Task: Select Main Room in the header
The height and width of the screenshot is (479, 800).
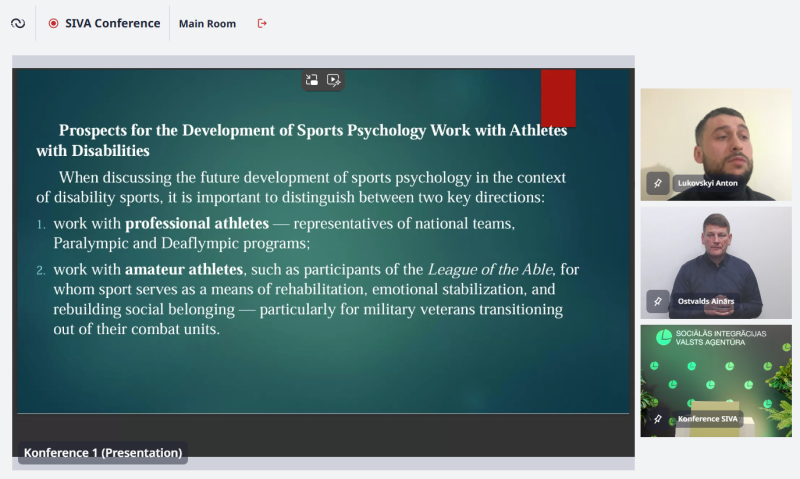Action: (207, 23)
